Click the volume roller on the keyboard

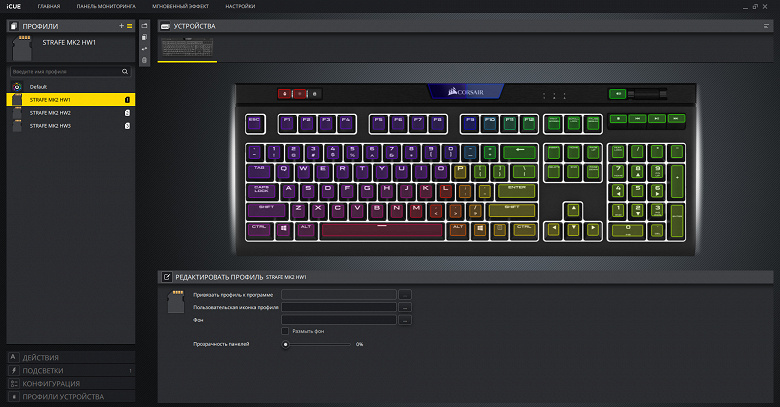click(647, 94)
